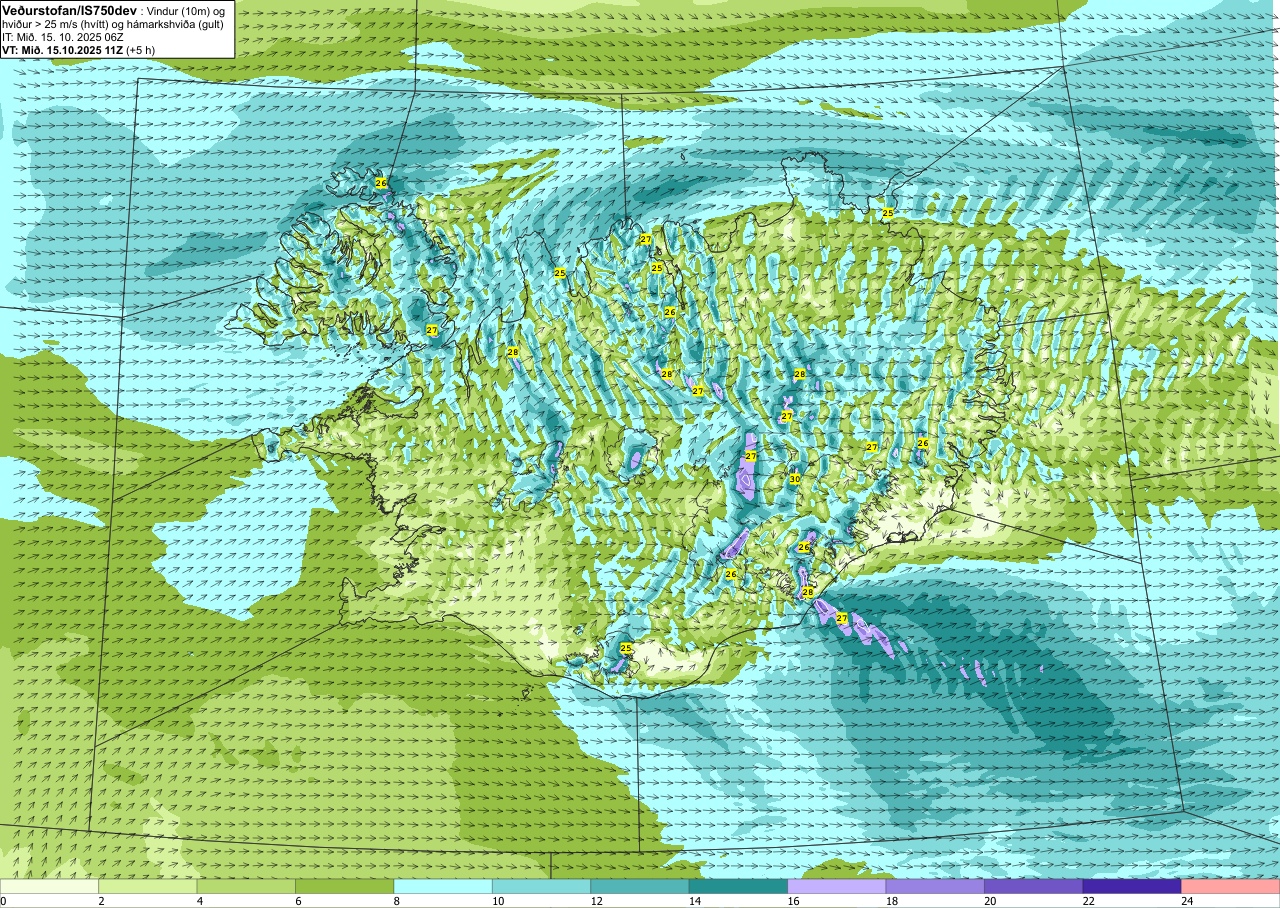Click the pink legend swatch above 24 m/s

pyautogui.click(x=1230, y=887)
